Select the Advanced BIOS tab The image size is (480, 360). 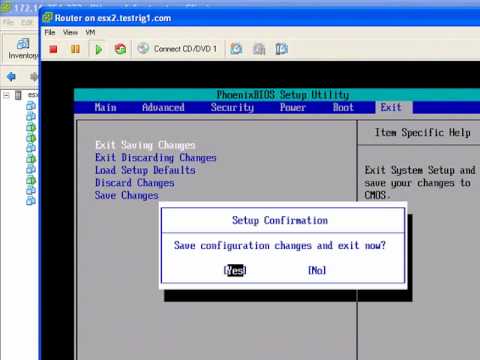click(163, 107)
